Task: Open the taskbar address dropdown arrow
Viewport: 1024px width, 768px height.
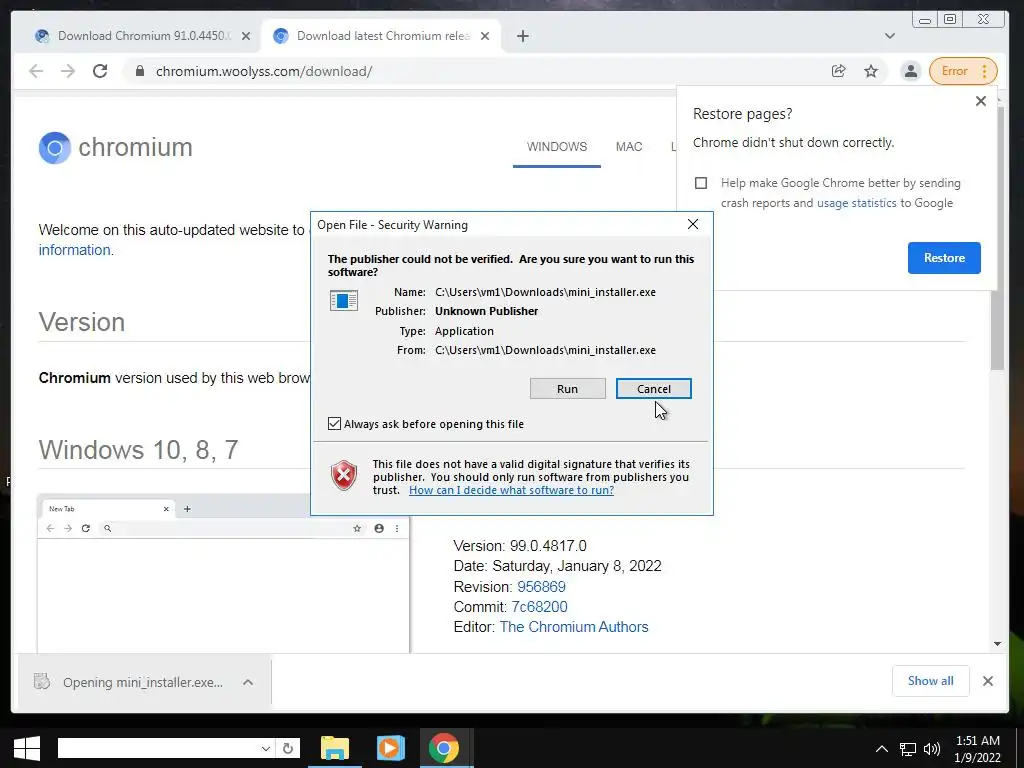Action: 266,748
